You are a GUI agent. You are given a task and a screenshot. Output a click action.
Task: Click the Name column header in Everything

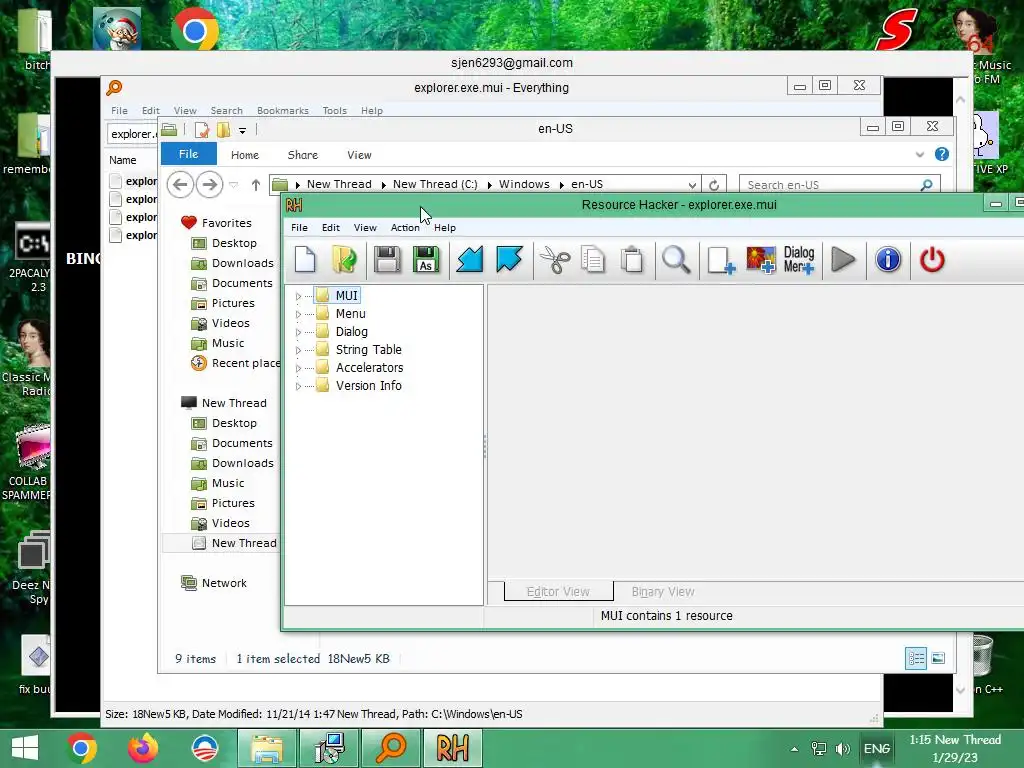pyautogui.click(x=123, y=160)
